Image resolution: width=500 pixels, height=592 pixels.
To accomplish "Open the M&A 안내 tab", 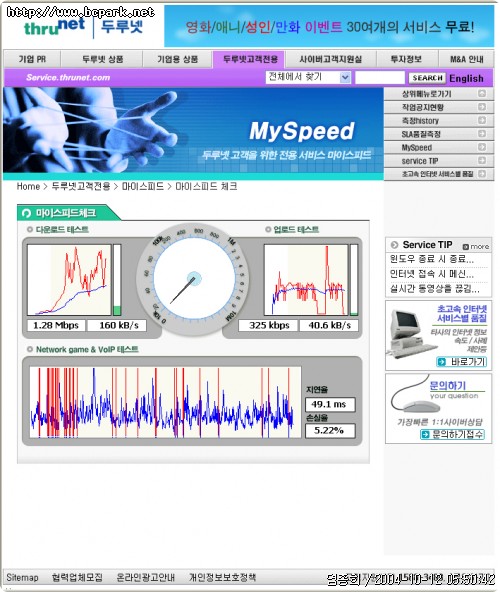I will (467, 59).
